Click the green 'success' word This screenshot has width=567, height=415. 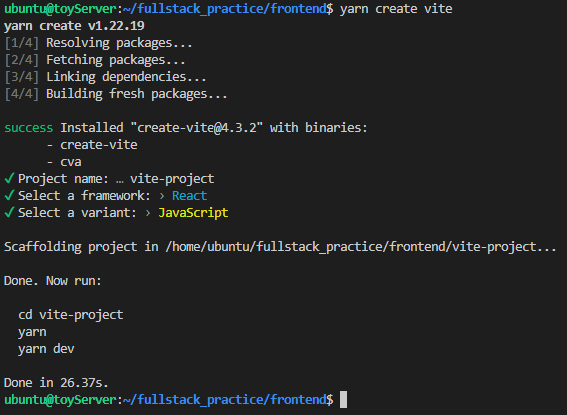pos(29,128)
